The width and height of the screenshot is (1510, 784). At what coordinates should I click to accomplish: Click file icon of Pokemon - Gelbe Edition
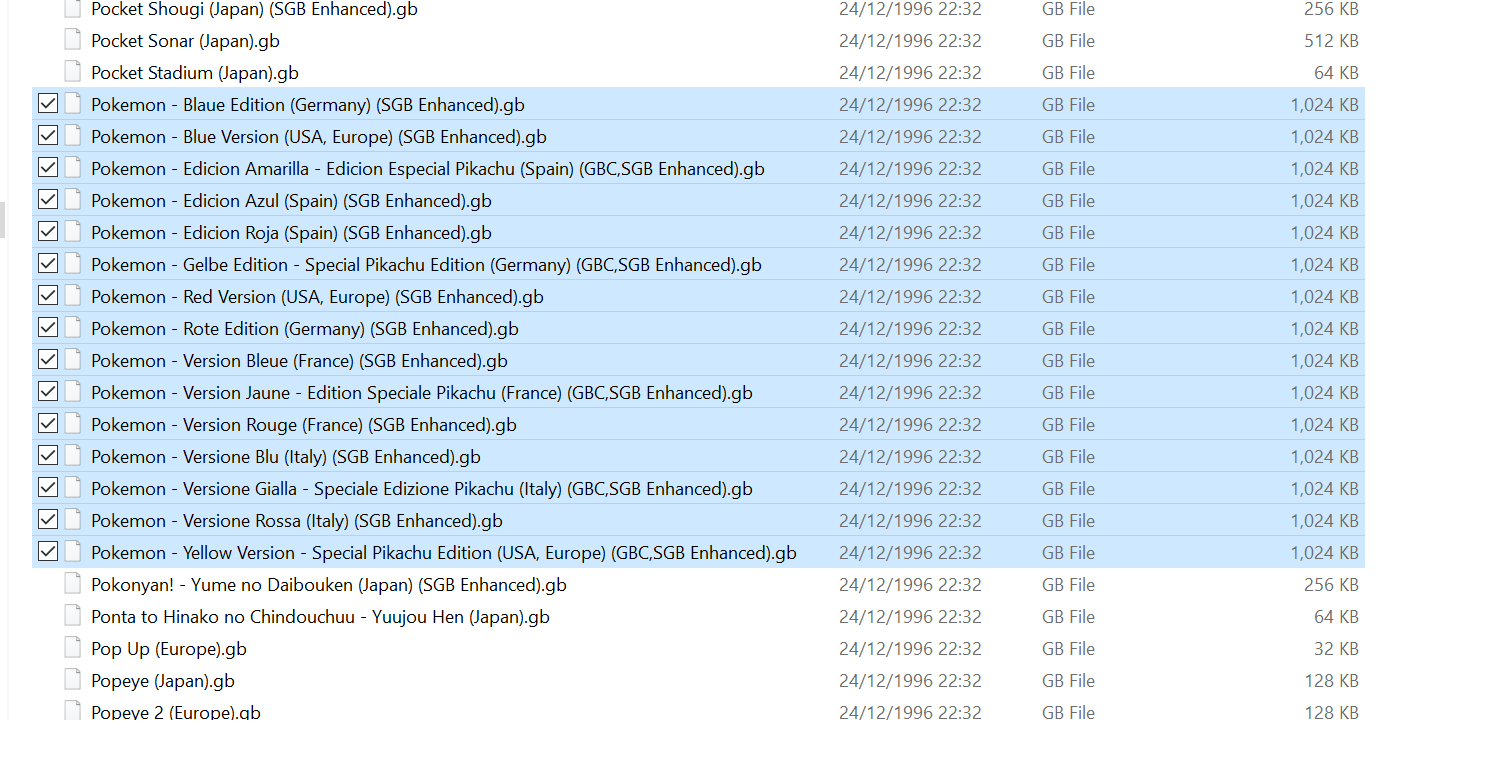pos(72,264)
